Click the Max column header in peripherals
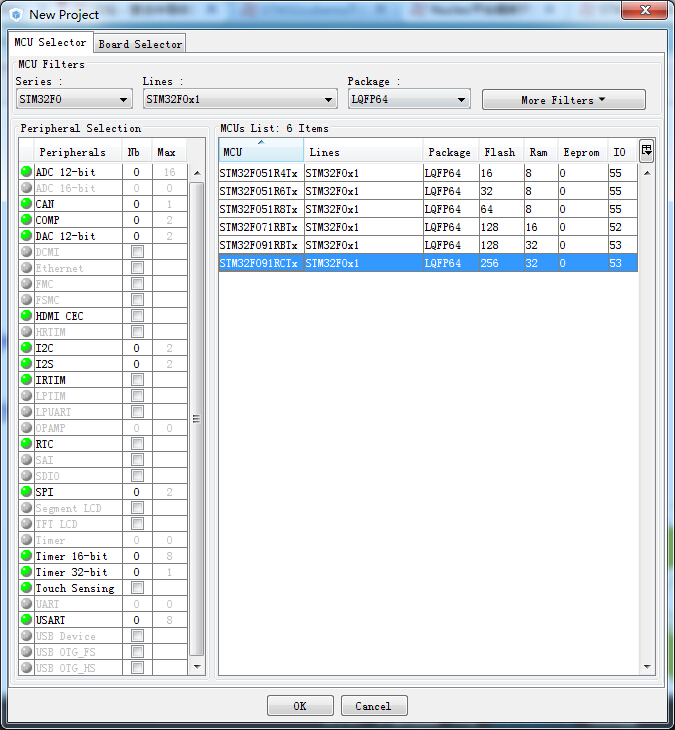This screenshot has width=675, height=730. click(169, 152)
